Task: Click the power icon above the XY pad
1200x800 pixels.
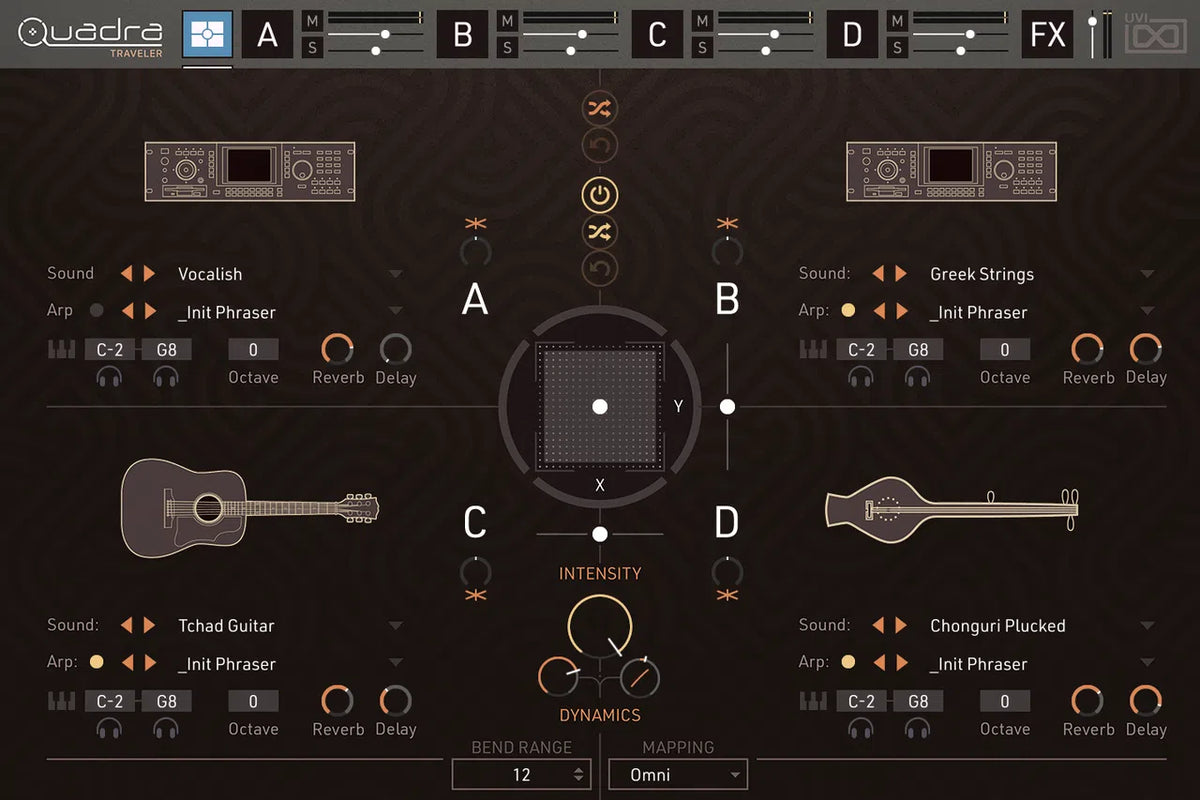Action: (599, 195)
